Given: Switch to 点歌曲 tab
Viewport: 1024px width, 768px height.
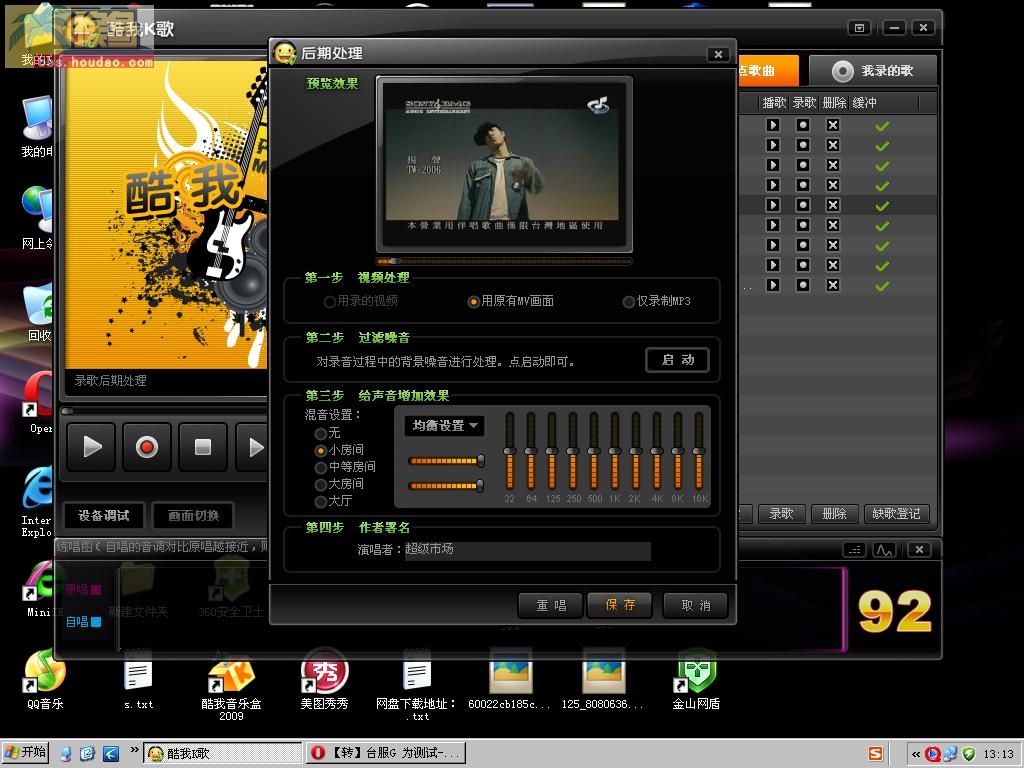Looking at the screenshot, I should coord(768,71).
